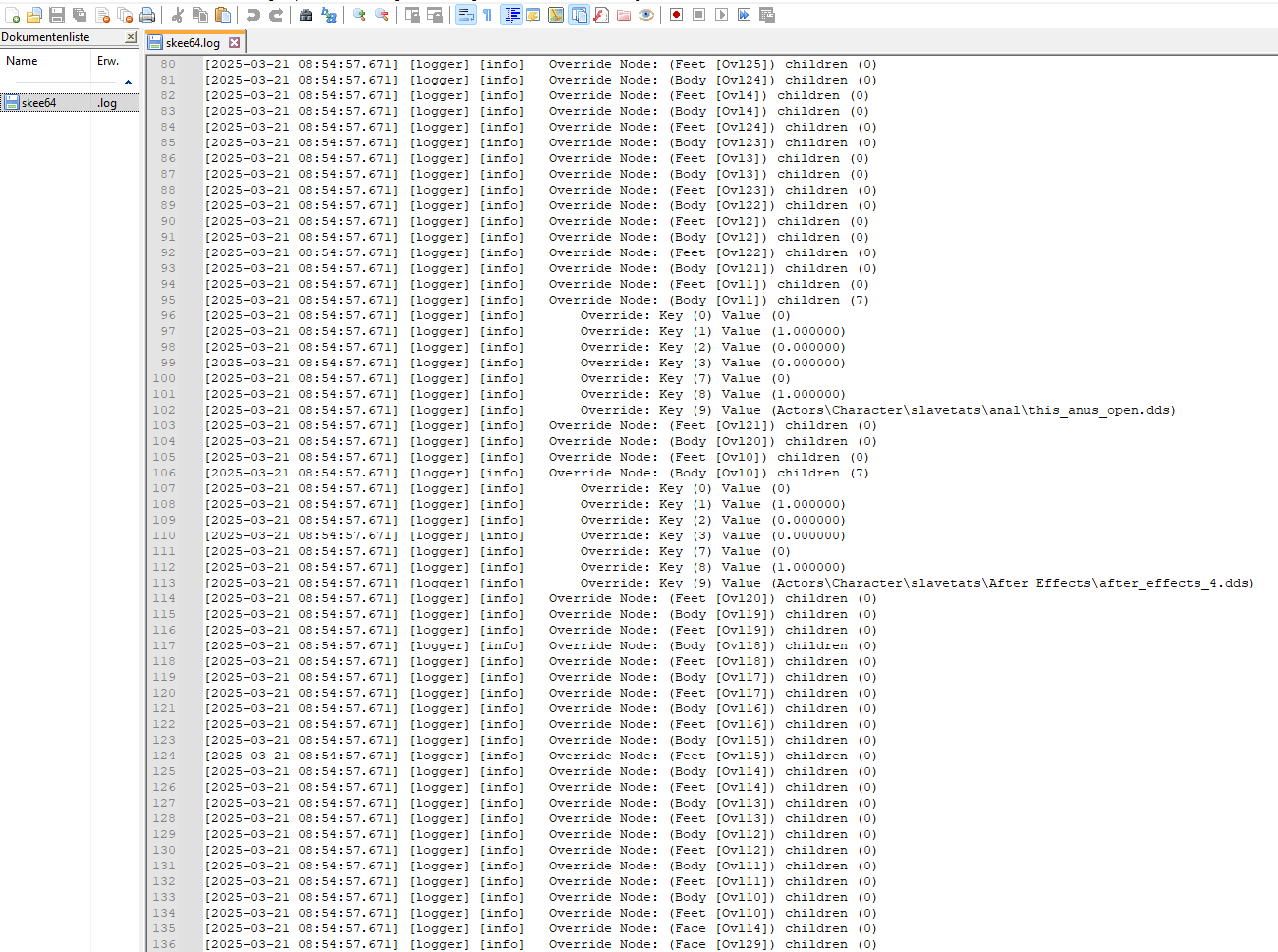The width and height of the screenshot is (1278, 952).
Task: Switch to the skee64.log tab
Action: pyautogui.click(x=192, y=43)
